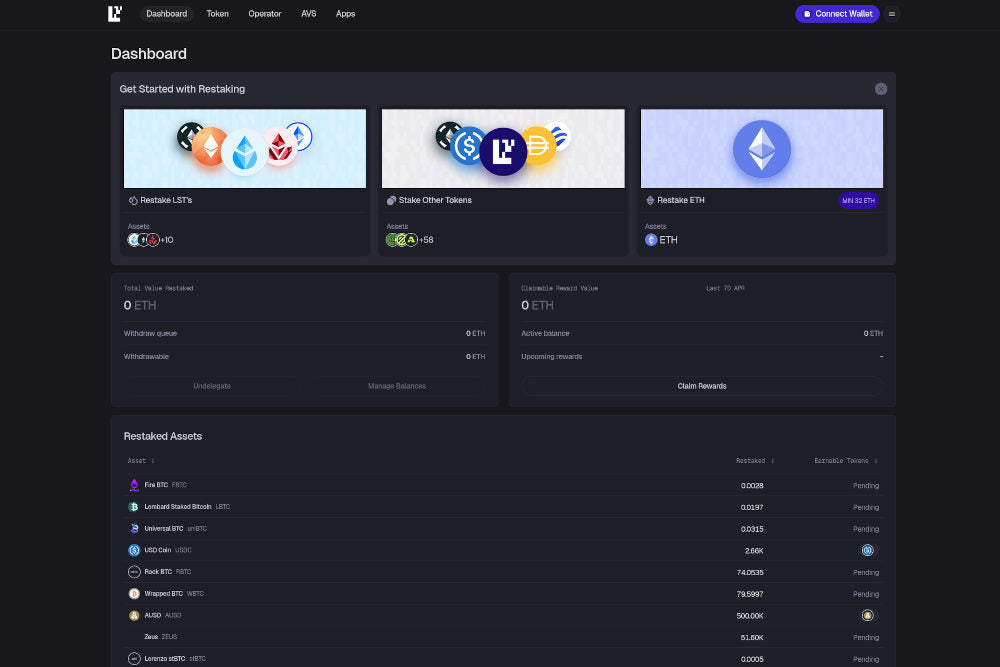Select the Restake ETH card banner

click(761, 148)
